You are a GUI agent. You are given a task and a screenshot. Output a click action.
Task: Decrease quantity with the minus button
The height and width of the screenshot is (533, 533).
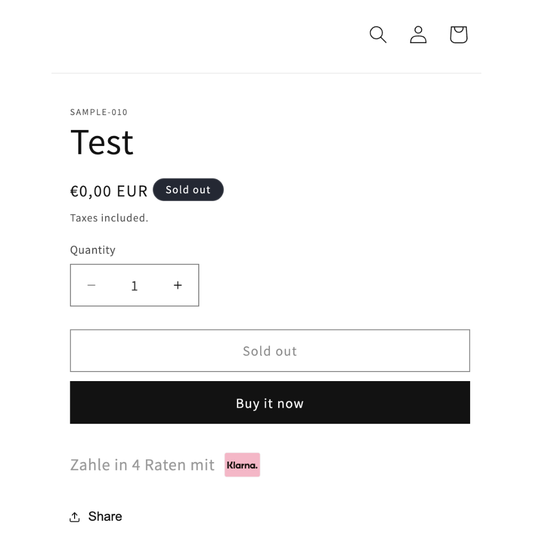[x=91, y=285]
